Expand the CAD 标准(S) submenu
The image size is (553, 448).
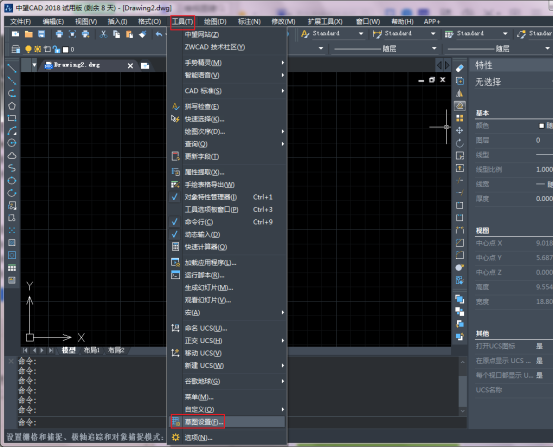[x=227, y=91]
